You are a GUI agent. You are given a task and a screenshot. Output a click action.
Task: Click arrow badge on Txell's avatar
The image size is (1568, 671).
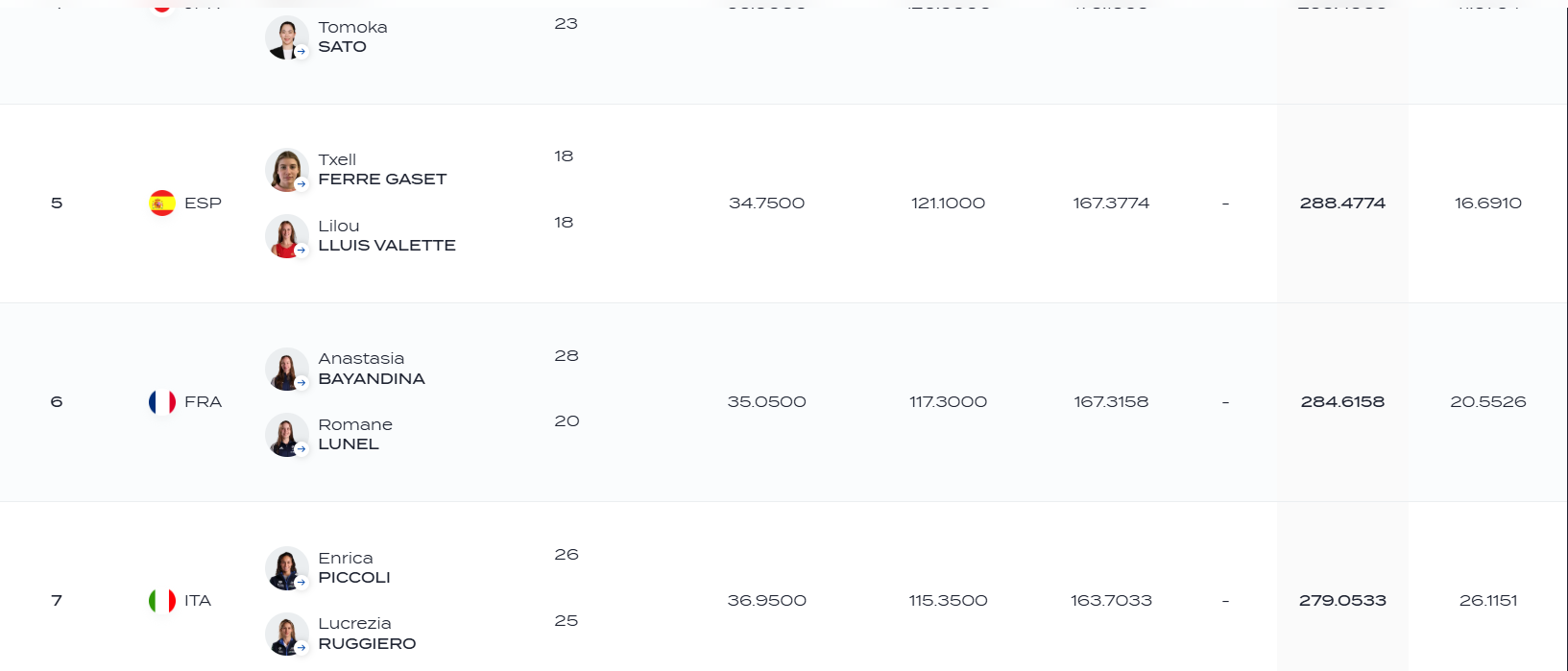tap(302, 184)
